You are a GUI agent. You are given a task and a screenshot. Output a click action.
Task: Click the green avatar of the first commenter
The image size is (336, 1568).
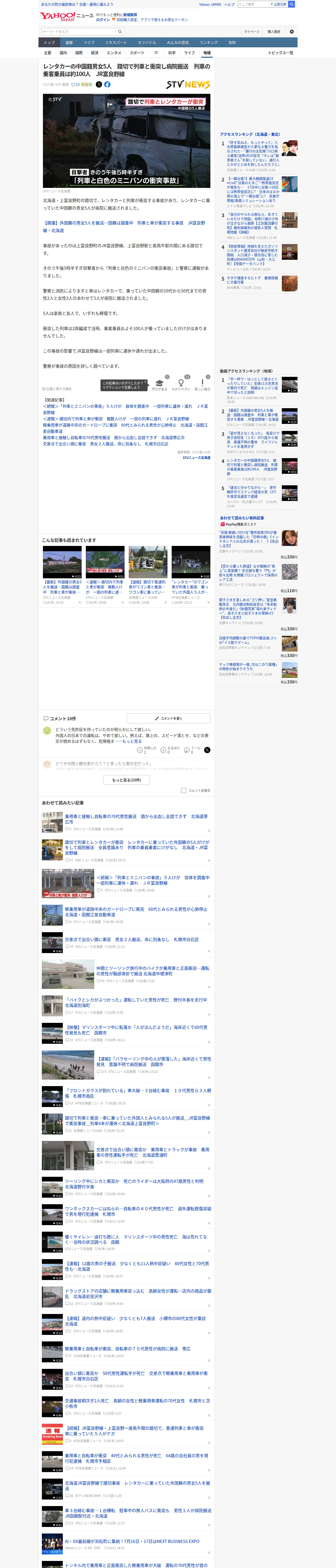(x=47, y=730)
